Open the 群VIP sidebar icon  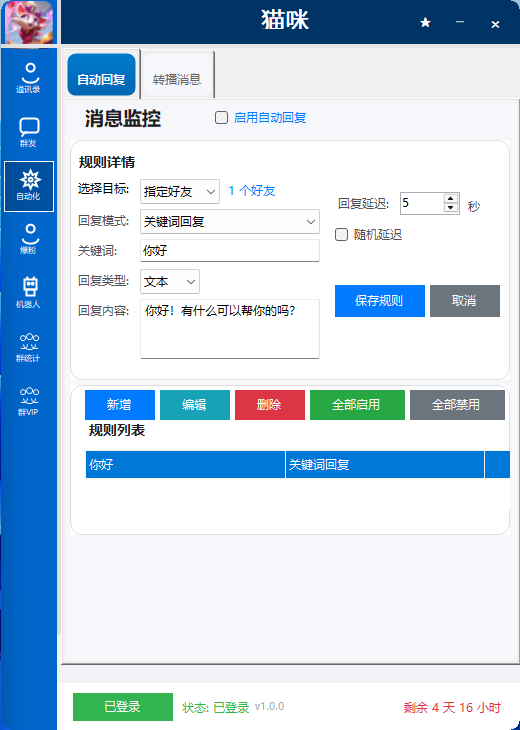(29, 401)
